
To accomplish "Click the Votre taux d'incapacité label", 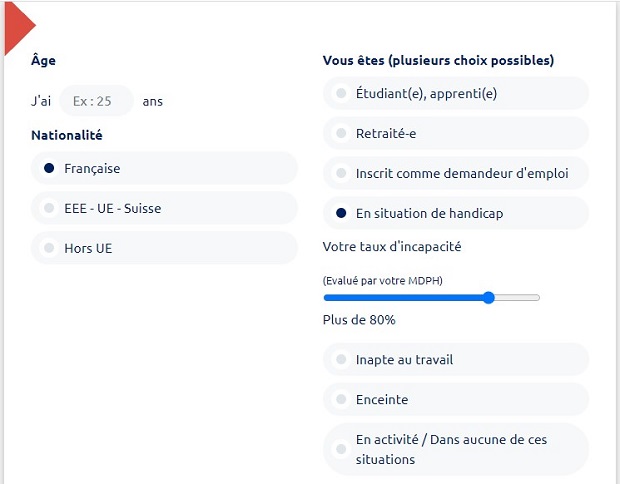I will (x=392, y=247).
